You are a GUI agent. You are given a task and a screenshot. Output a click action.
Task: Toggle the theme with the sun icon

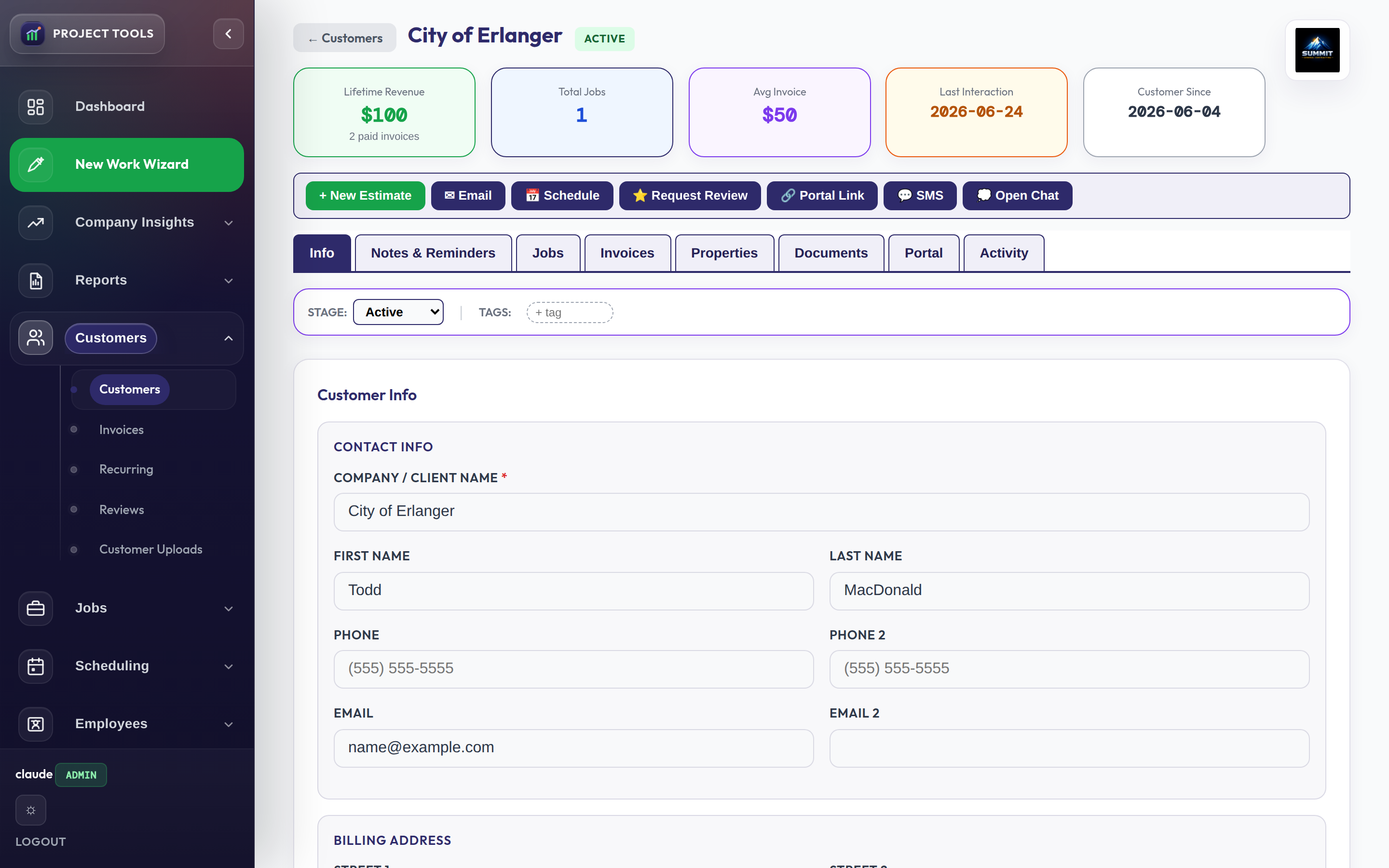(x=31, y=811)
